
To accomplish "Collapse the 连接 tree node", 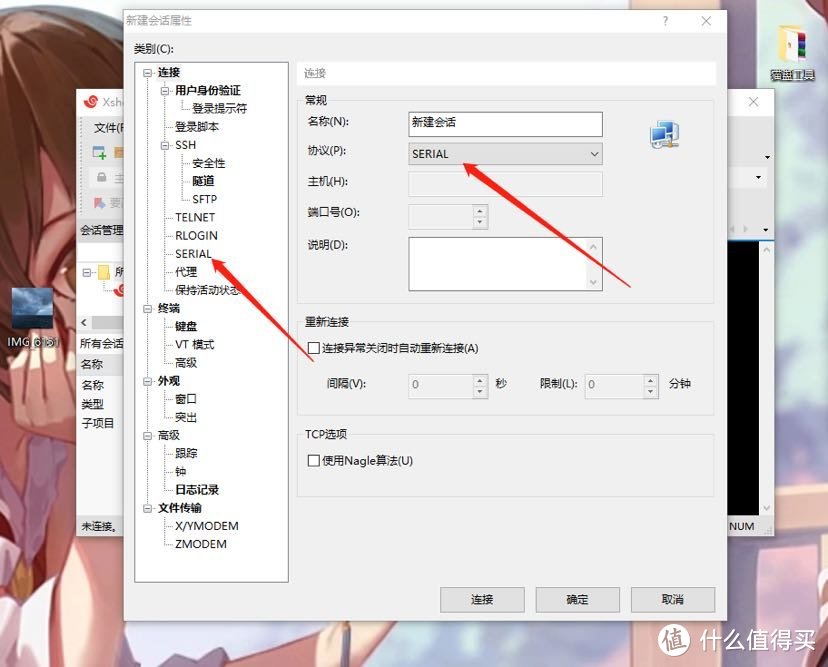I will [147, 73].
